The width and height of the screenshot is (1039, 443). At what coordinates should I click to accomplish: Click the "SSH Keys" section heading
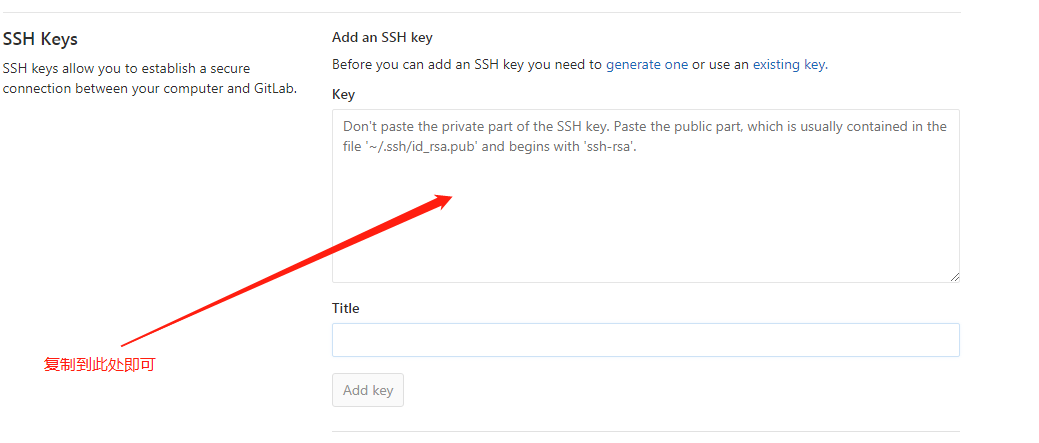tap(40, 39)
